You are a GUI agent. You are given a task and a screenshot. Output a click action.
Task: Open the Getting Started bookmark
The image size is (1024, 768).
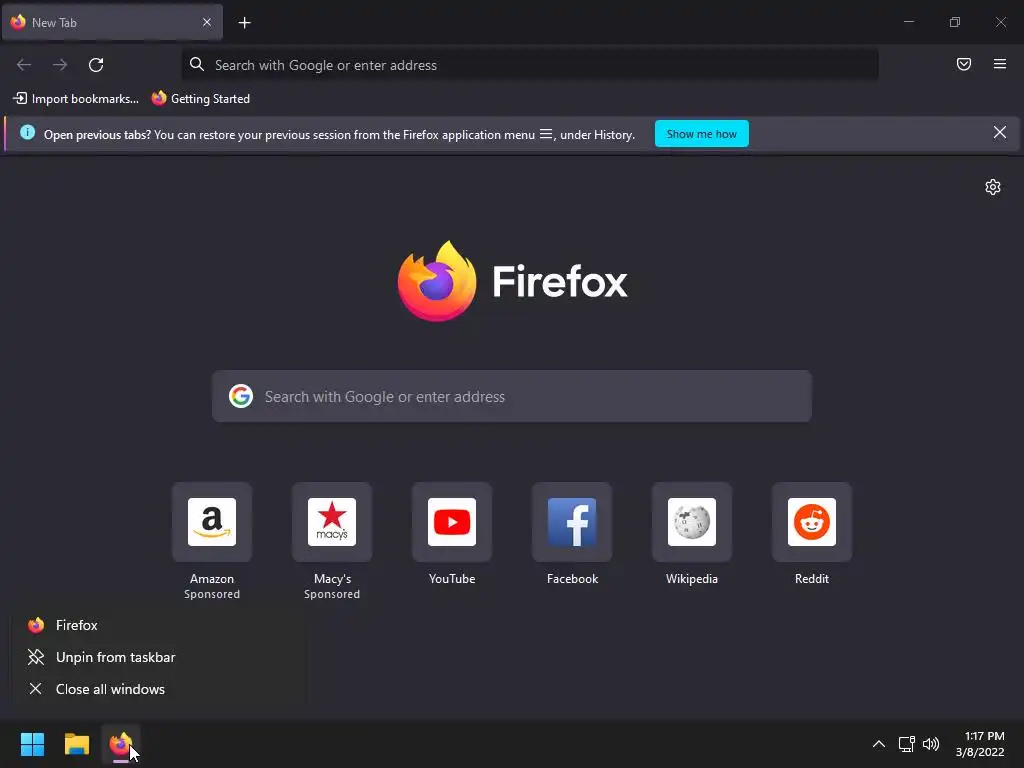click(201, 99)
